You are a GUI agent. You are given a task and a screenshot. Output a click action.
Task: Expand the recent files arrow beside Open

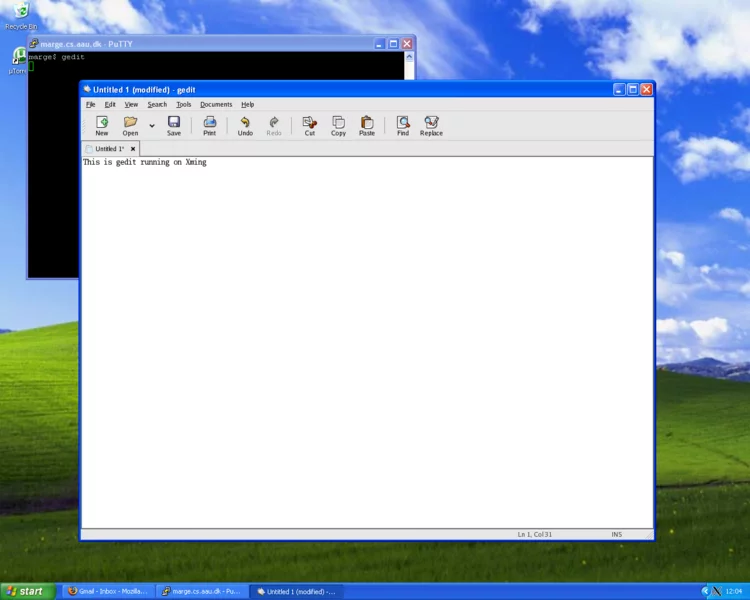click(x=152, y=126)
